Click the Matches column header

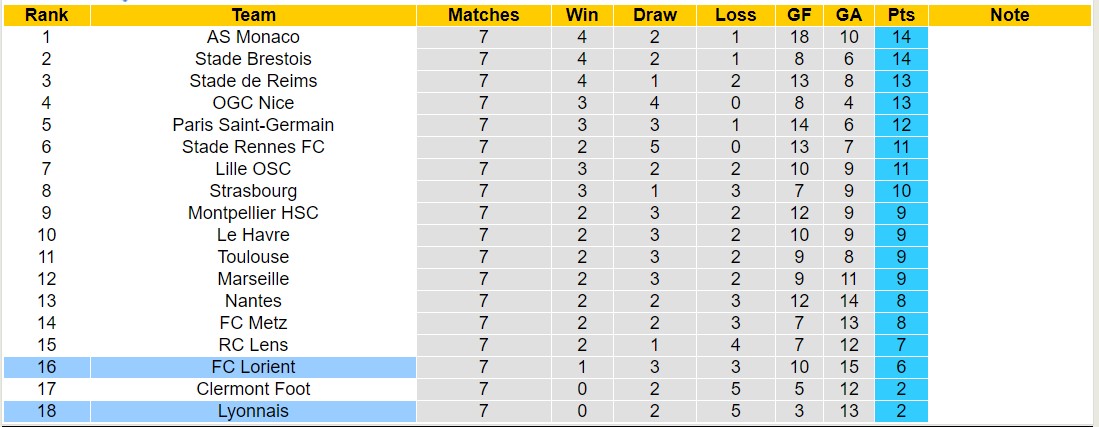(484, 15)
